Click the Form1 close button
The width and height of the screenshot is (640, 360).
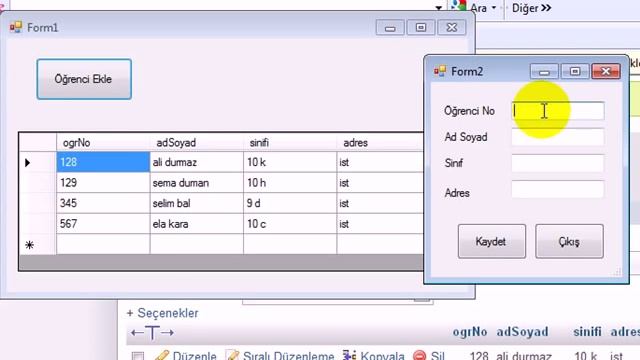pyautogui.click(x=452, y=27)
